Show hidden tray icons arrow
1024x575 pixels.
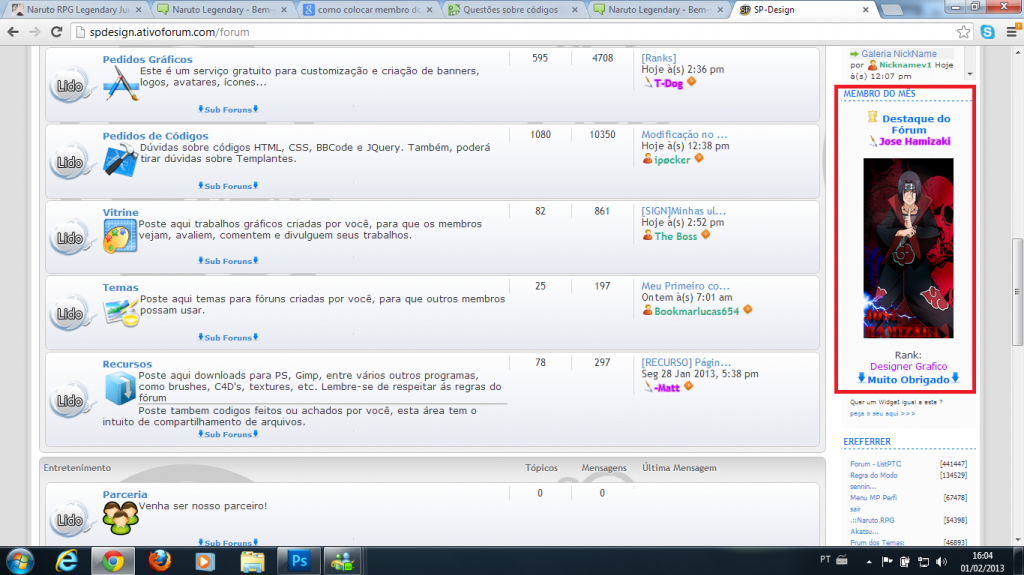(869, 561)
